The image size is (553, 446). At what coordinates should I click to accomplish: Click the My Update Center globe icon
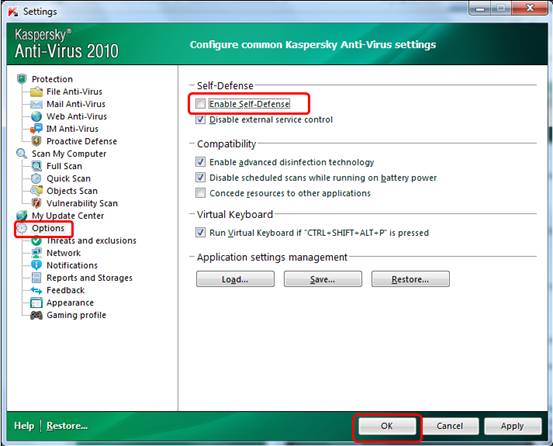[22, 215]
